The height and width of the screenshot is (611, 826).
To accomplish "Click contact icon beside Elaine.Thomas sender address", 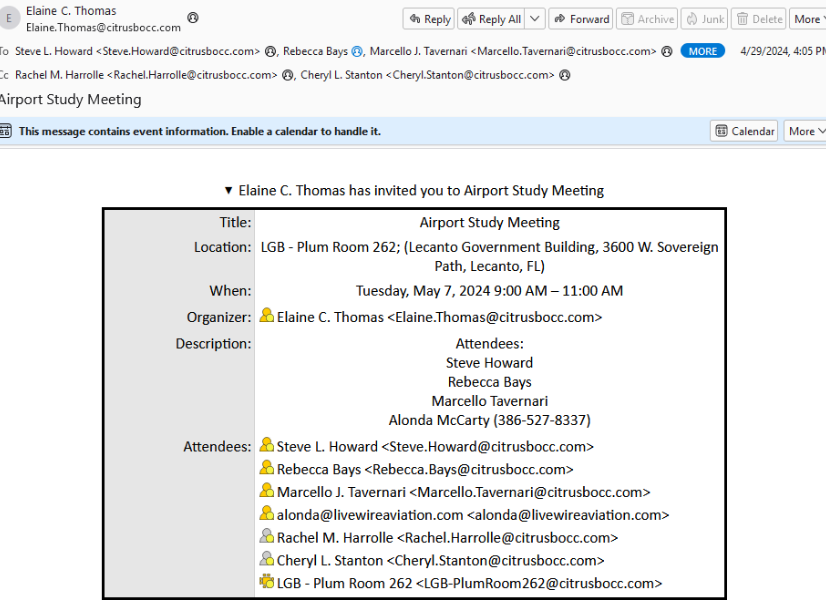I will coord(193,18).
